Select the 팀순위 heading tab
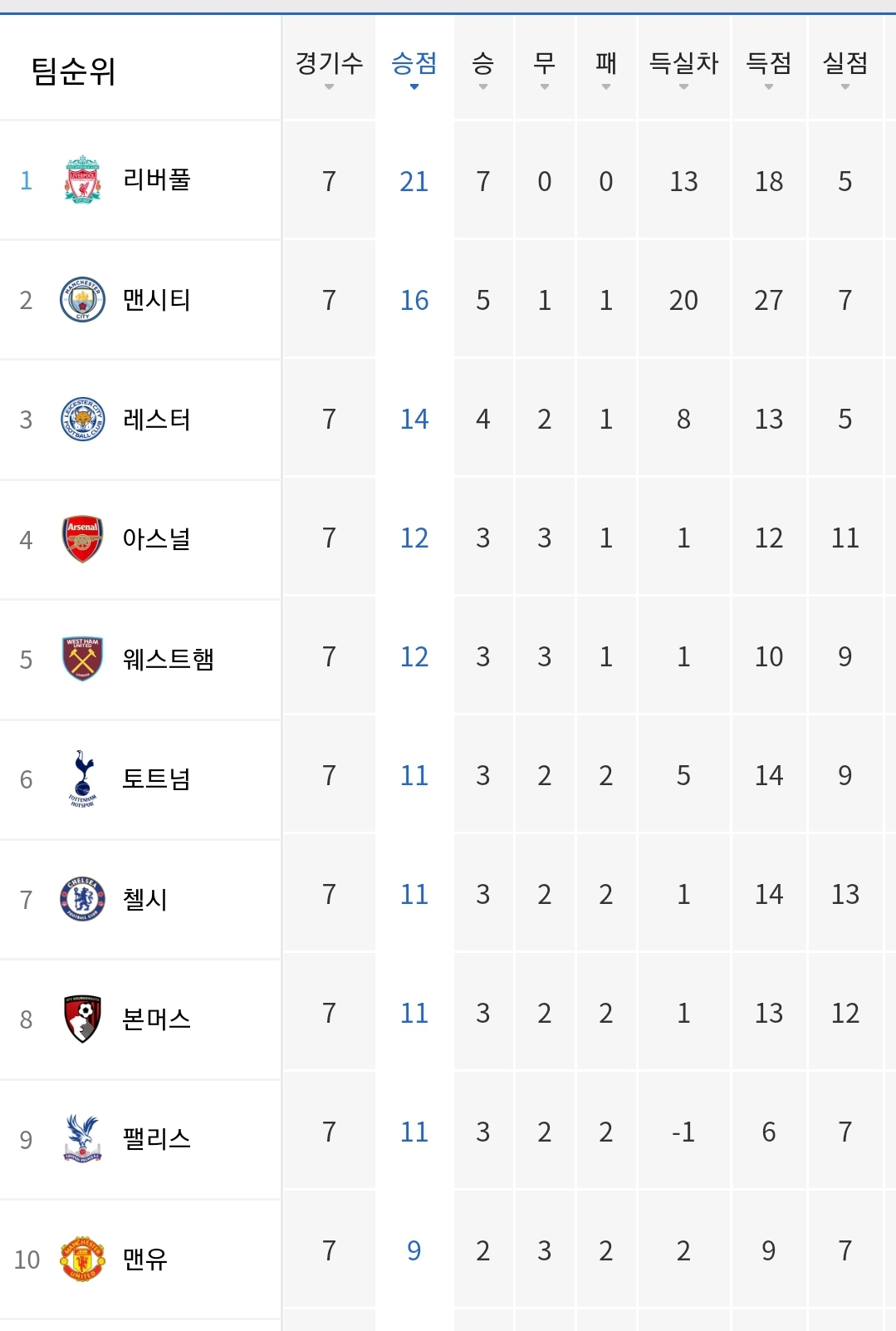 pos(73,71)
